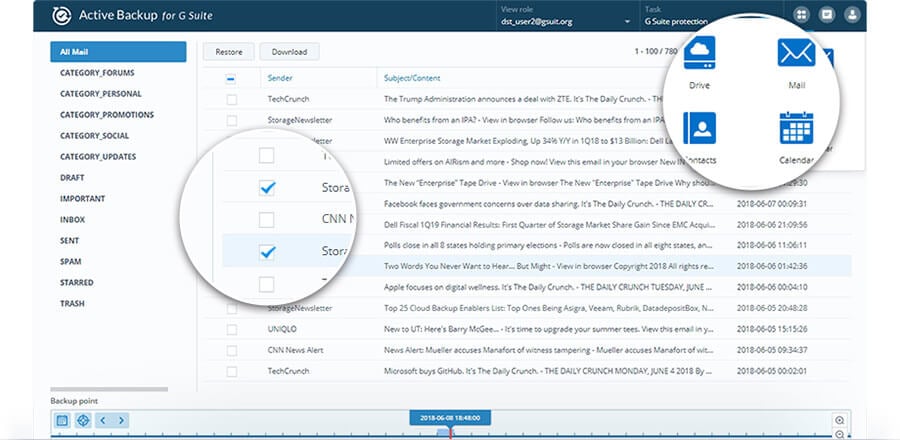
Task: Open the STARRED folder
Action: click(76, 283)
